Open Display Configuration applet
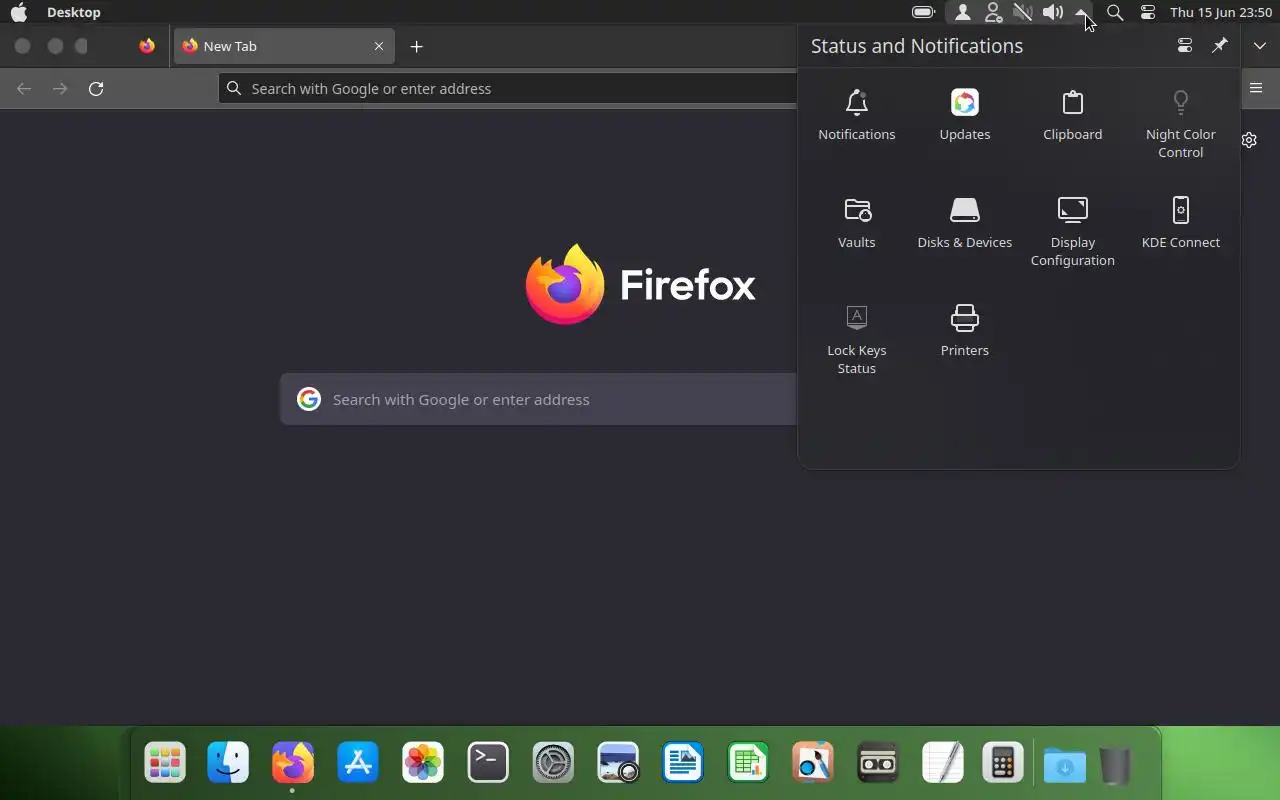The height and width of the screenshot is (800, 1280). (1072, 232)
